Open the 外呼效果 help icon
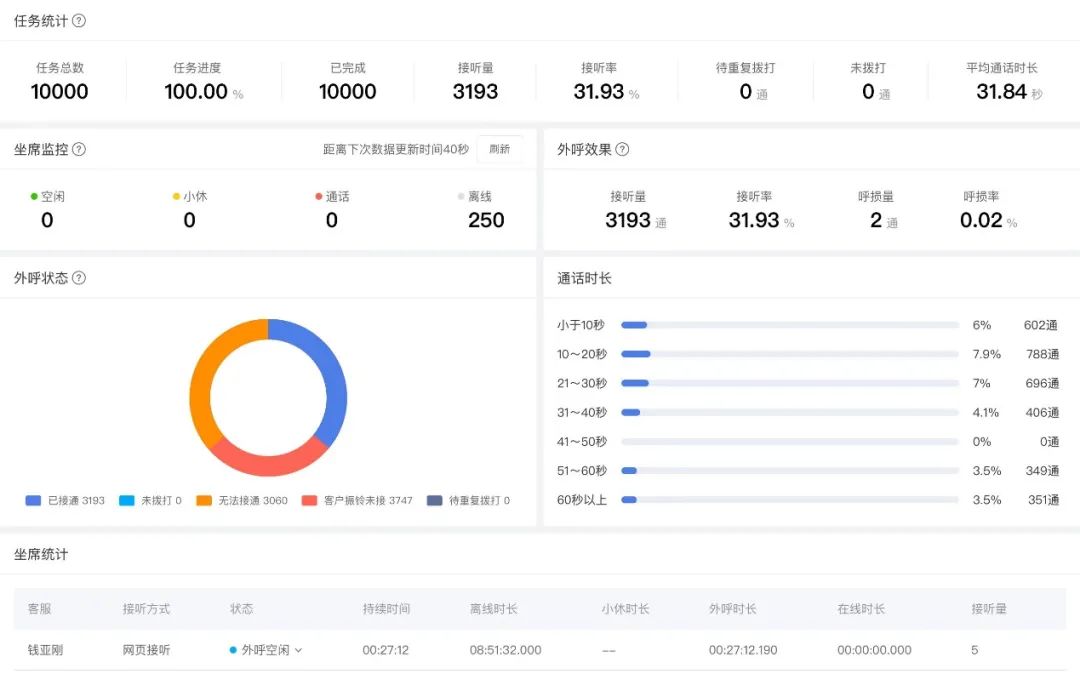 tap(622, 149)
